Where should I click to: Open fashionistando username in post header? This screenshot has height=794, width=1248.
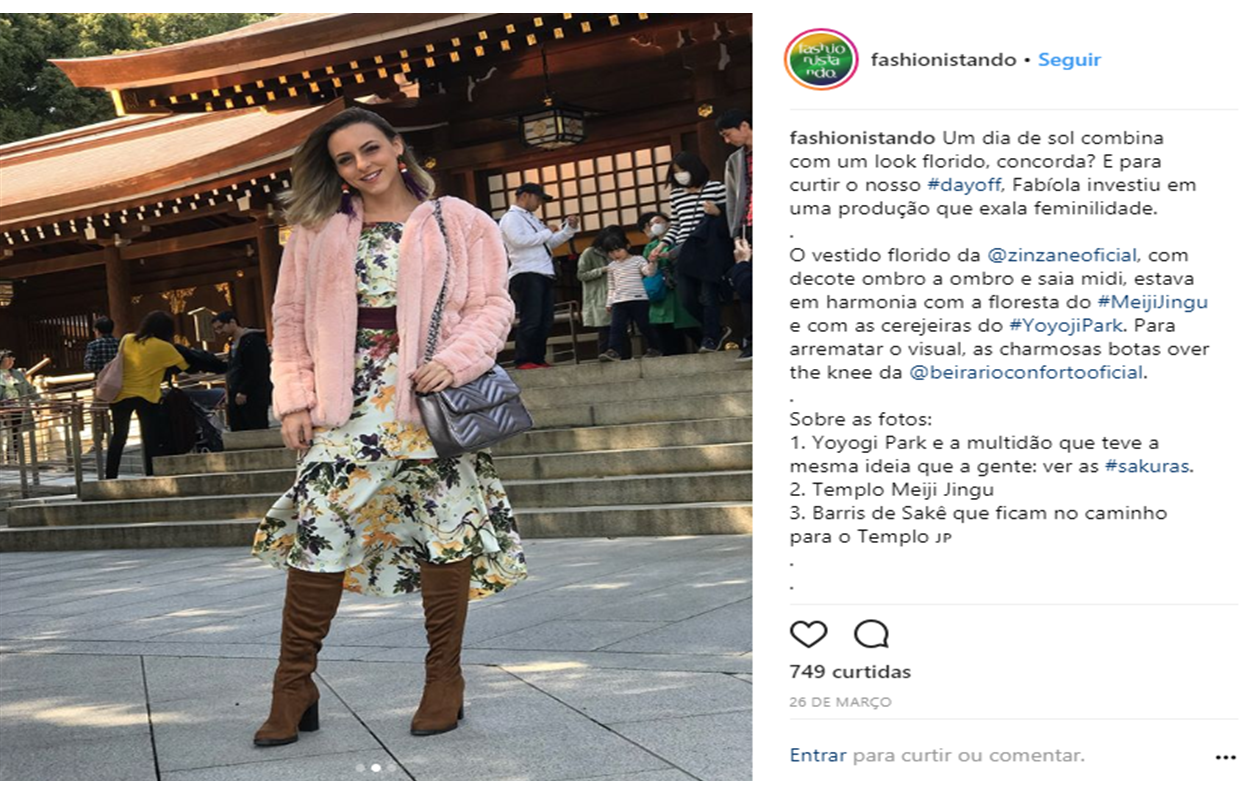[943, 59]
